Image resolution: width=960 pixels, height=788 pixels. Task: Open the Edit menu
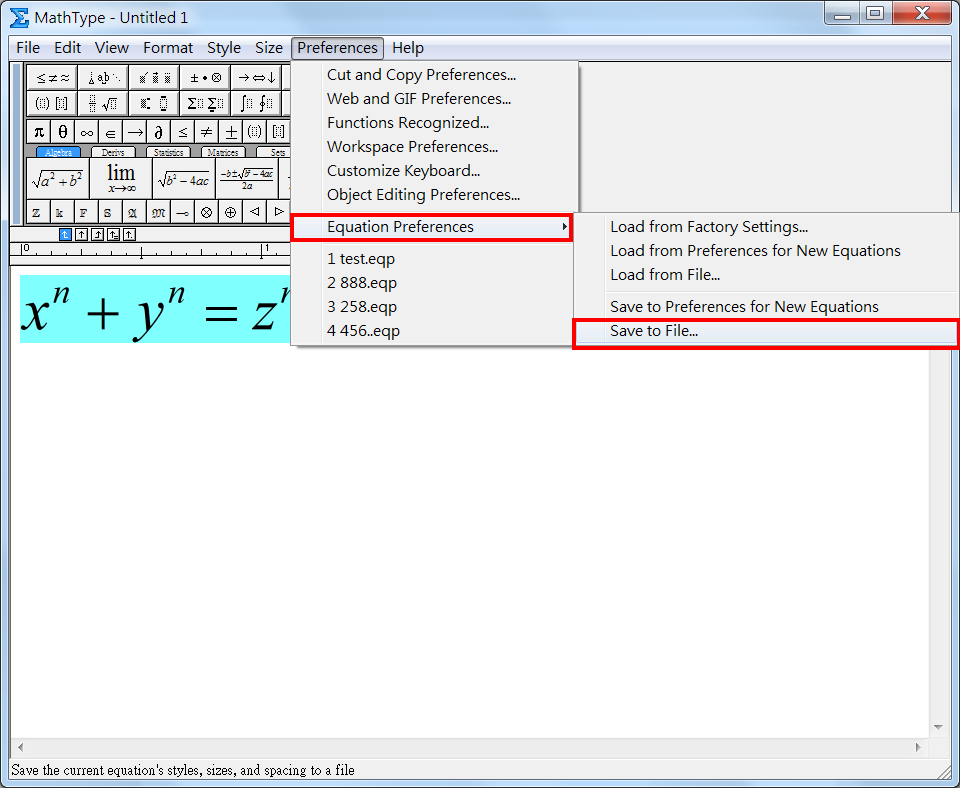67,48
